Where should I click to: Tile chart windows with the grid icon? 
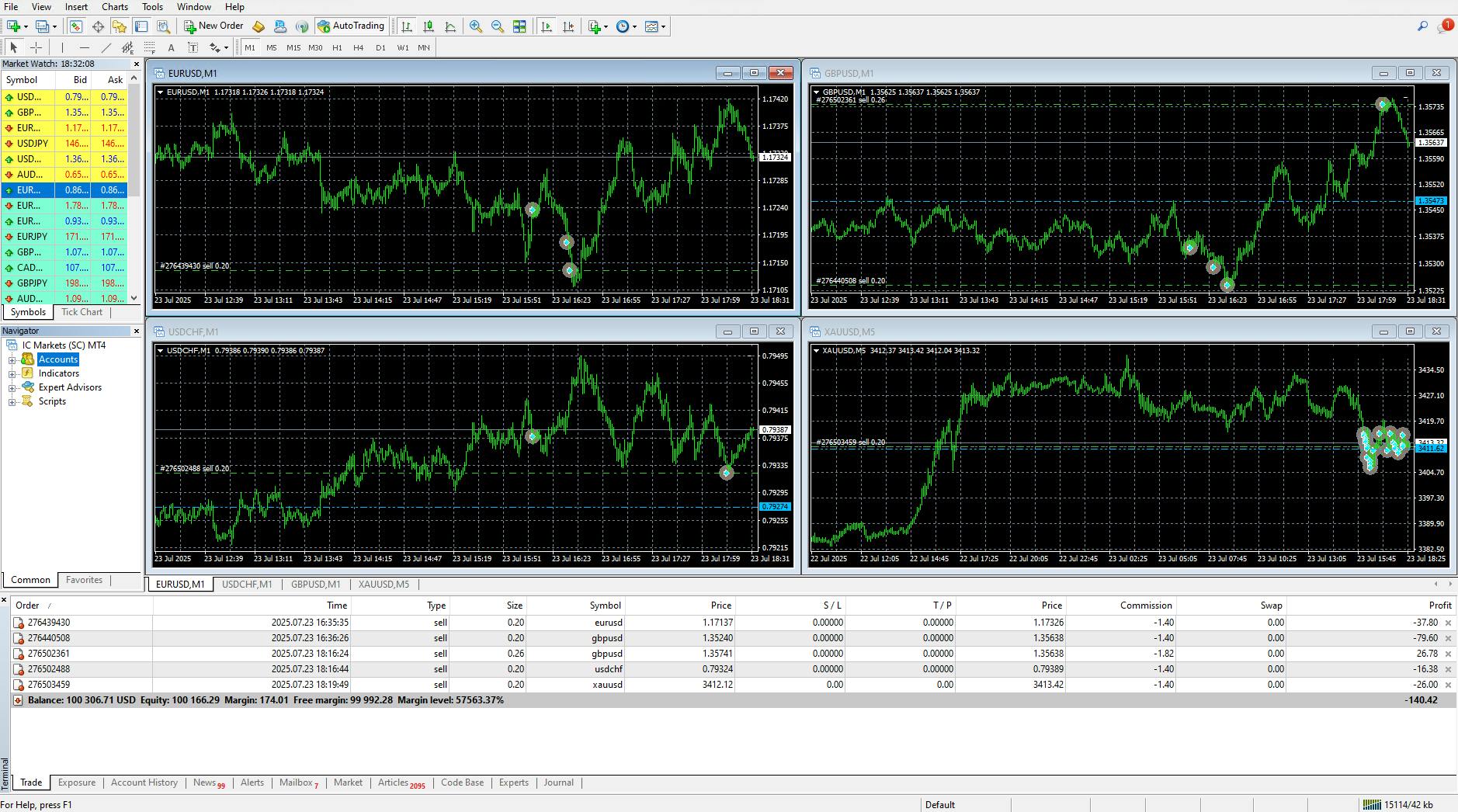click(519, 26)
